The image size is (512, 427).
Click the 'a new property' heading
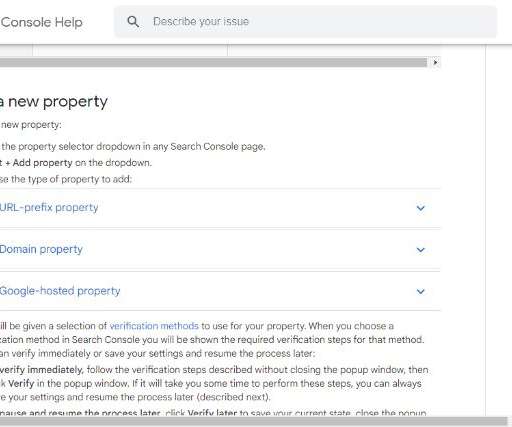(54, 101)
